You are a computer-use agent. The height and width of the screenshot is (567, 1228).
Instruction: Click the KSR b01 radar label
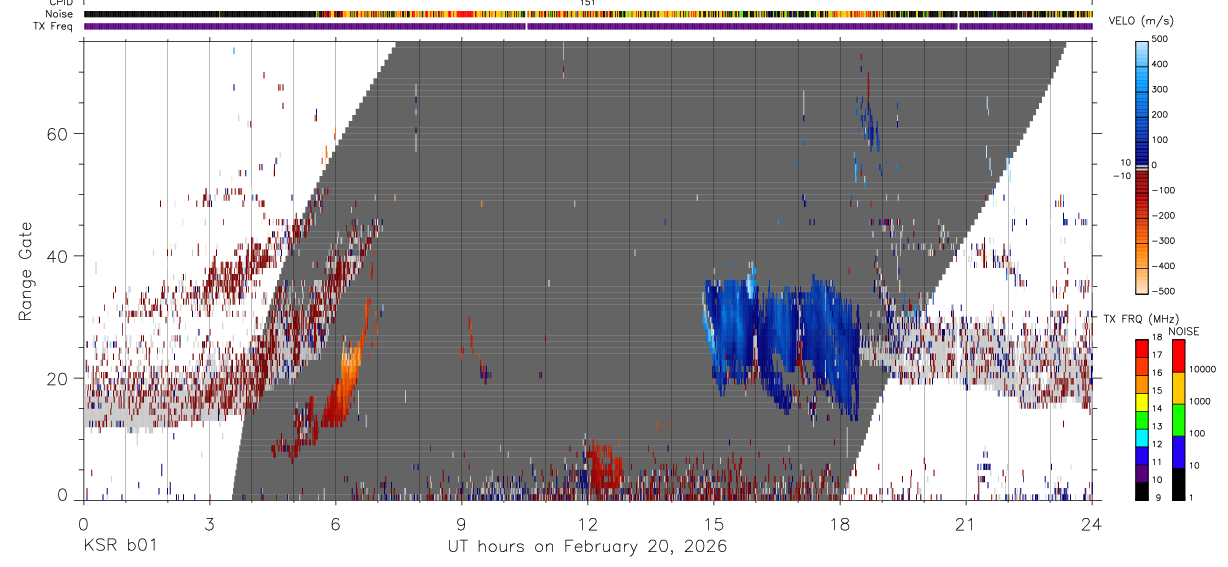click(119, 547)
